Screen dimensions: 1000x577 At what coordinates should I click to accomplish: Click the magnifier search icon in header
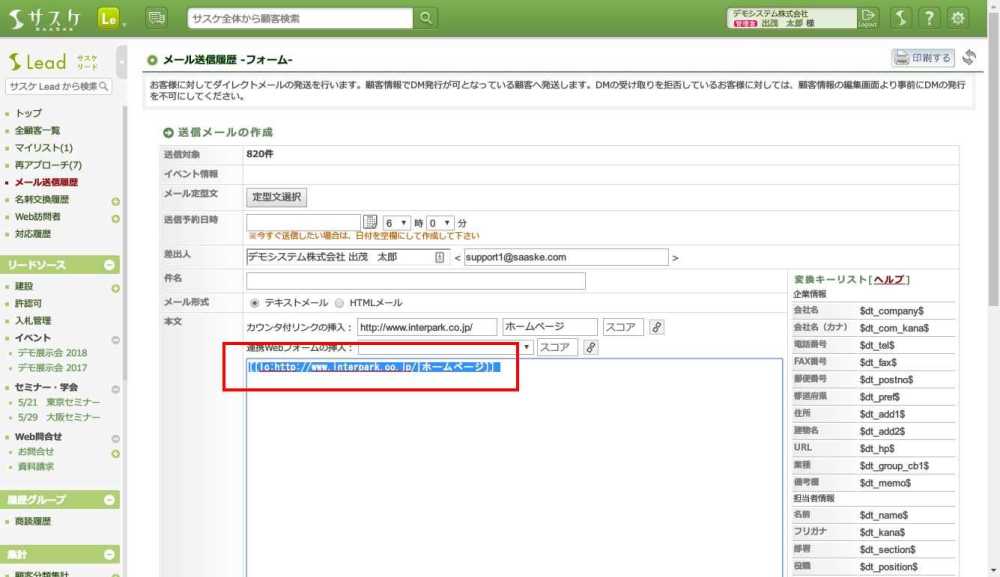(425, 18)
